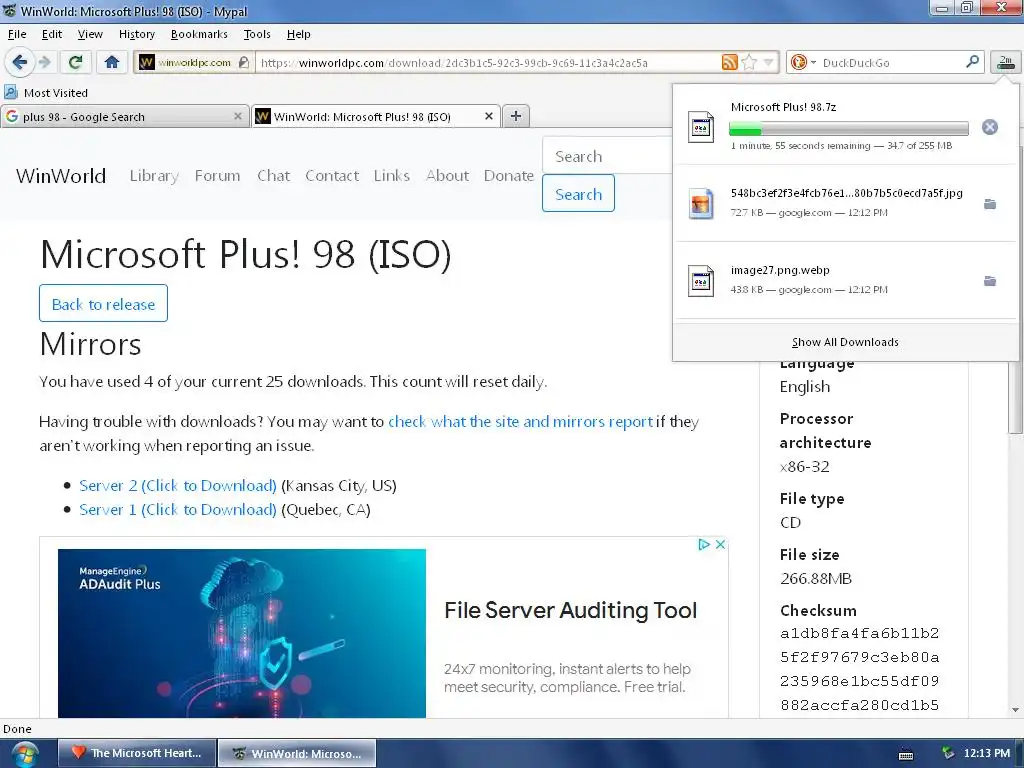The image size is (1024, 768).
Task: Show All Downloads
Action: point(845,342)
